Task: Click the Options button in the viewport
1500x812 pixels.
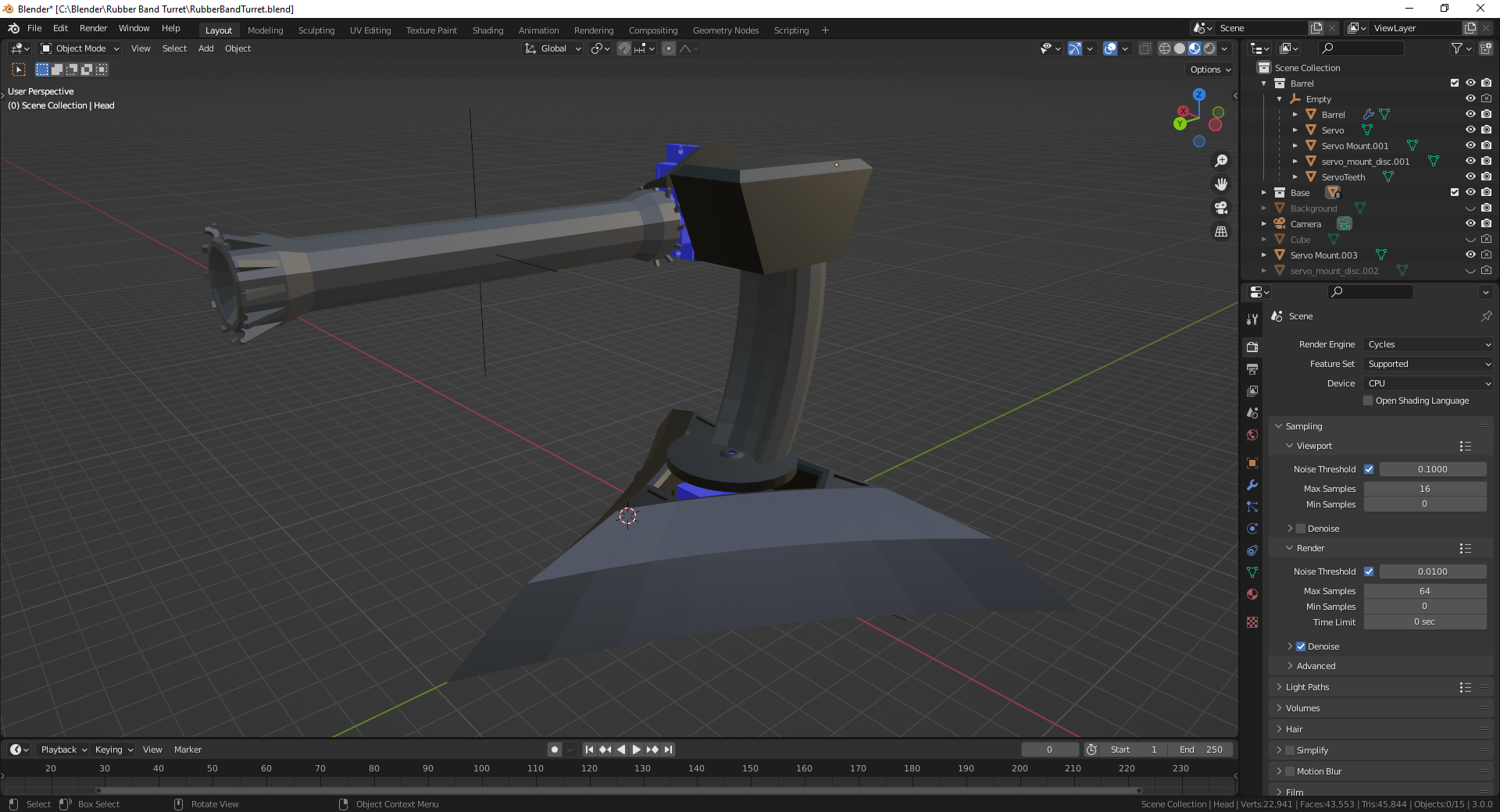Action: (x=1208, y=69)
